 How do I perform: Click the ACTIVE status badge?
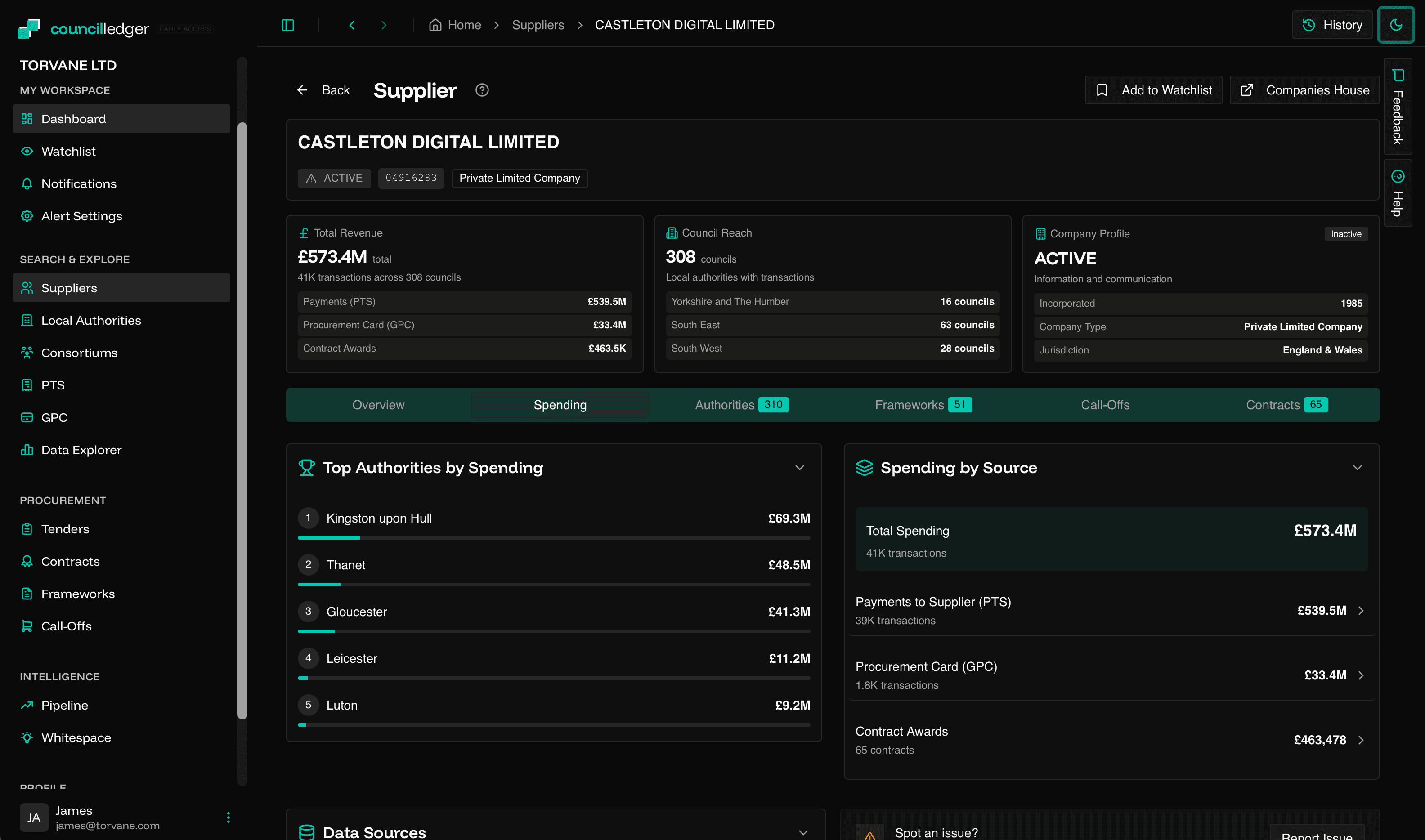click(334, 178)
